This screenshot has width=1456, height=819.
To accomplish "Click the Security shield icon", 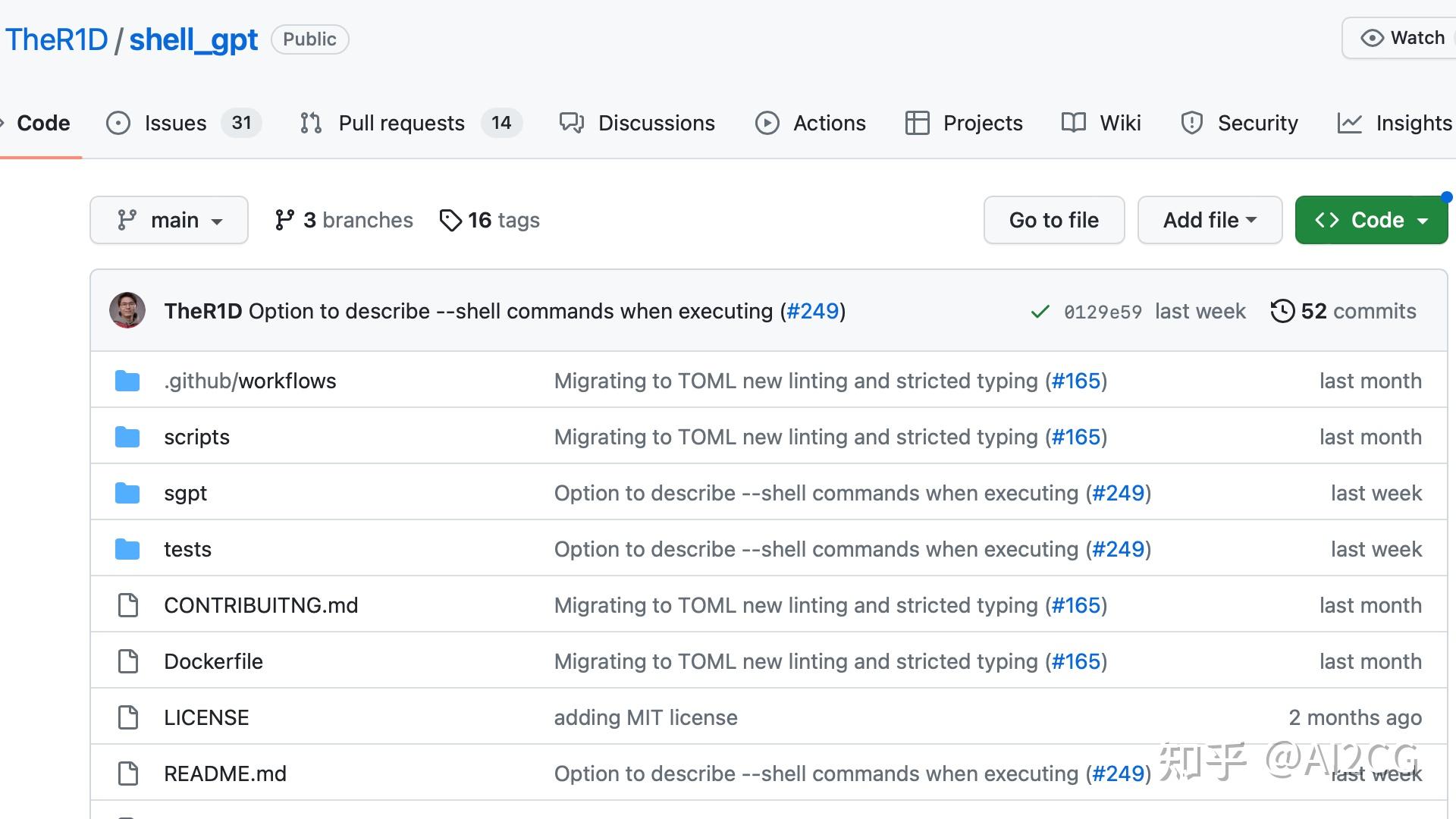I will pos(1192,122).
